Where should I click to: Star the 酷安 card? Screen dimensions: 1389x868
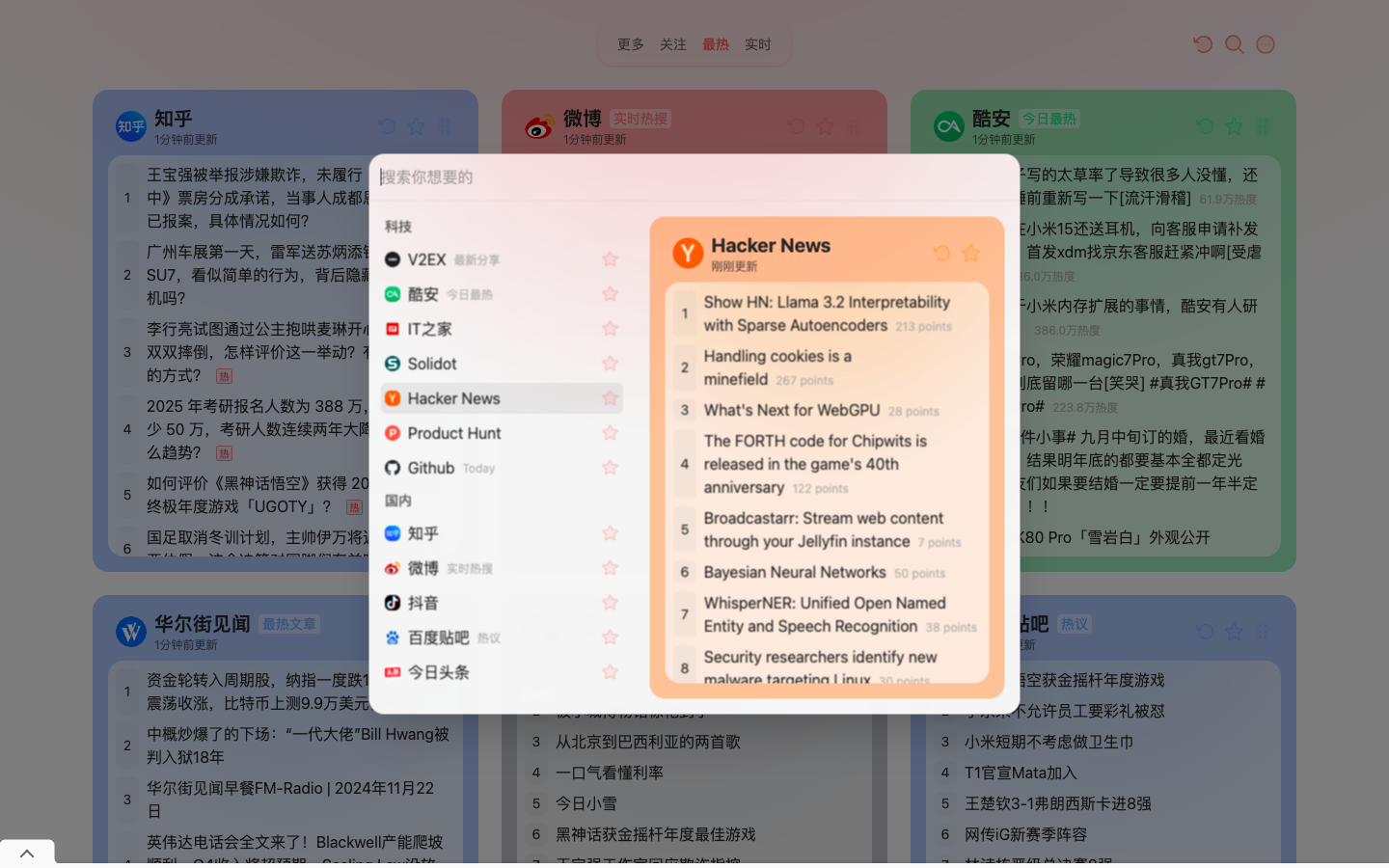click(x=1234, y=126)
